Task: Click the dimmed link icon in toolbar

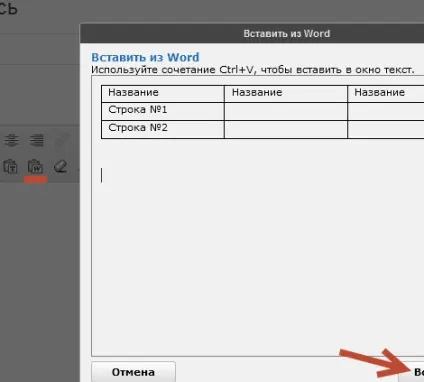Action: [x=62, y=140]
